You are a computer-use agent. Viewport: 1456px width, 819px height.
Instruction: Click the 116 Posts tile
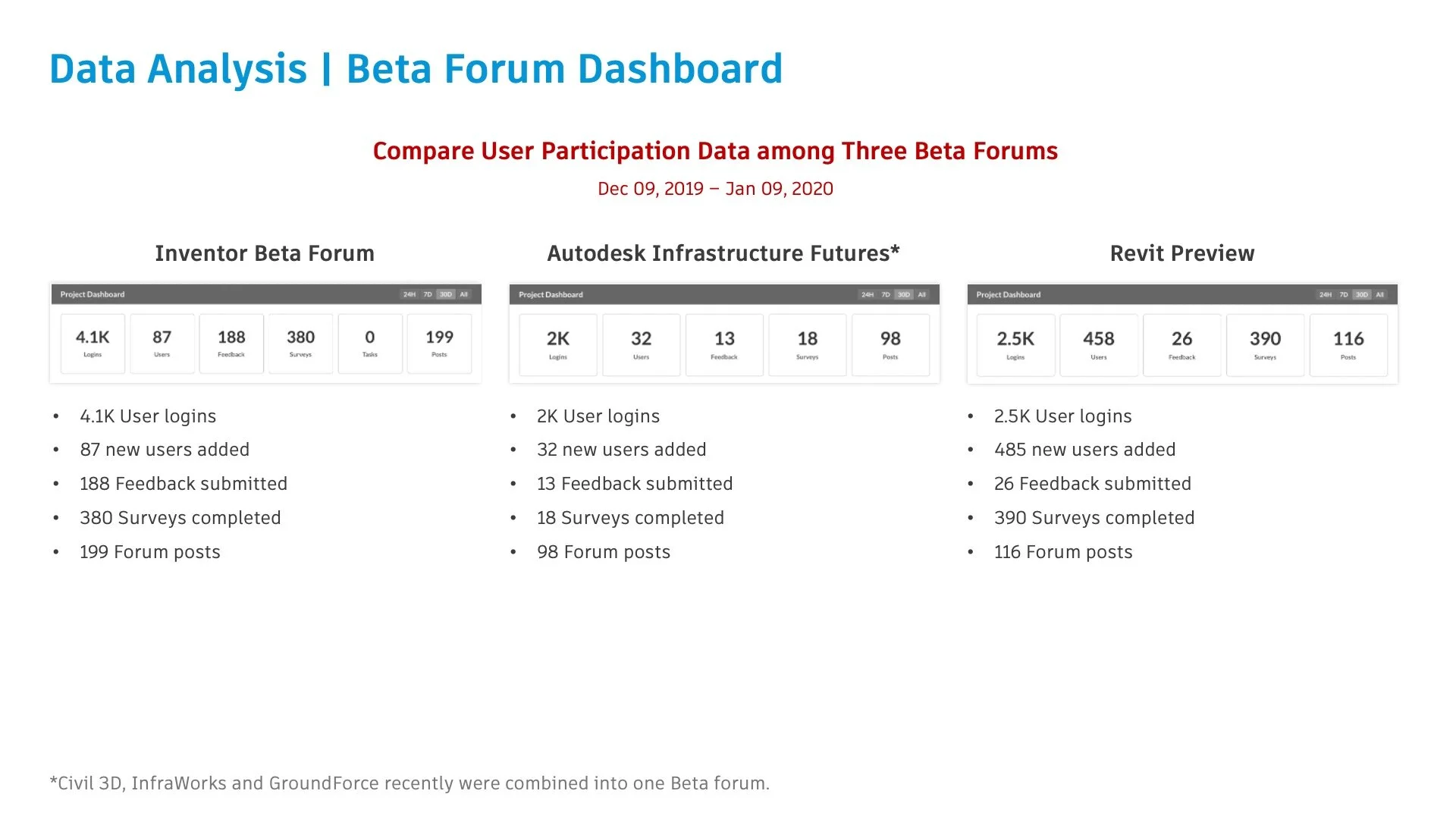pos(1348,345)
